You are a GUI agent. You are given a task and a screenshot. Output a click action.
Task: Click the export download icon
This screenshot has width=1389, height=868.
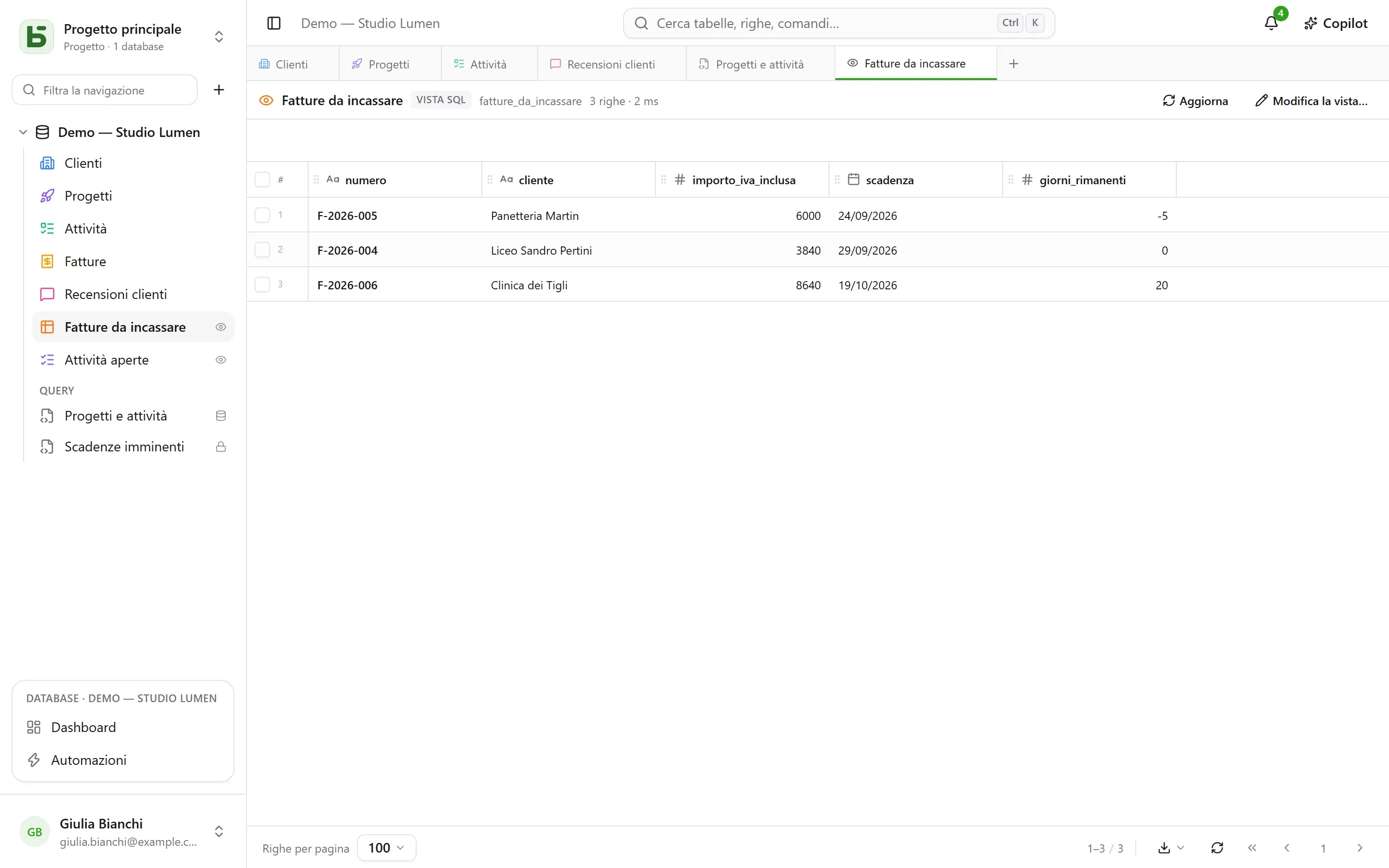click(1164, 848)
